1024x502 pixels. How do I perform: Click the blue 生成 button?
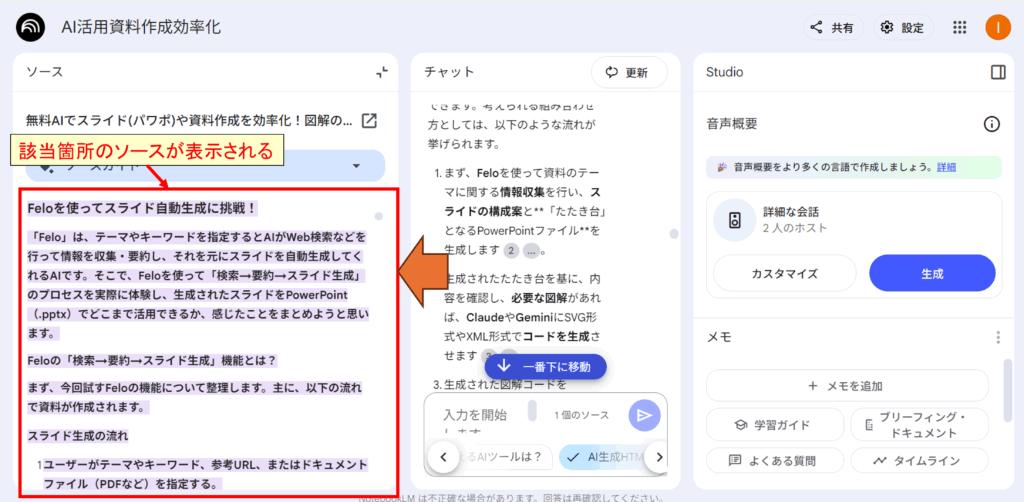coord(932,273)
